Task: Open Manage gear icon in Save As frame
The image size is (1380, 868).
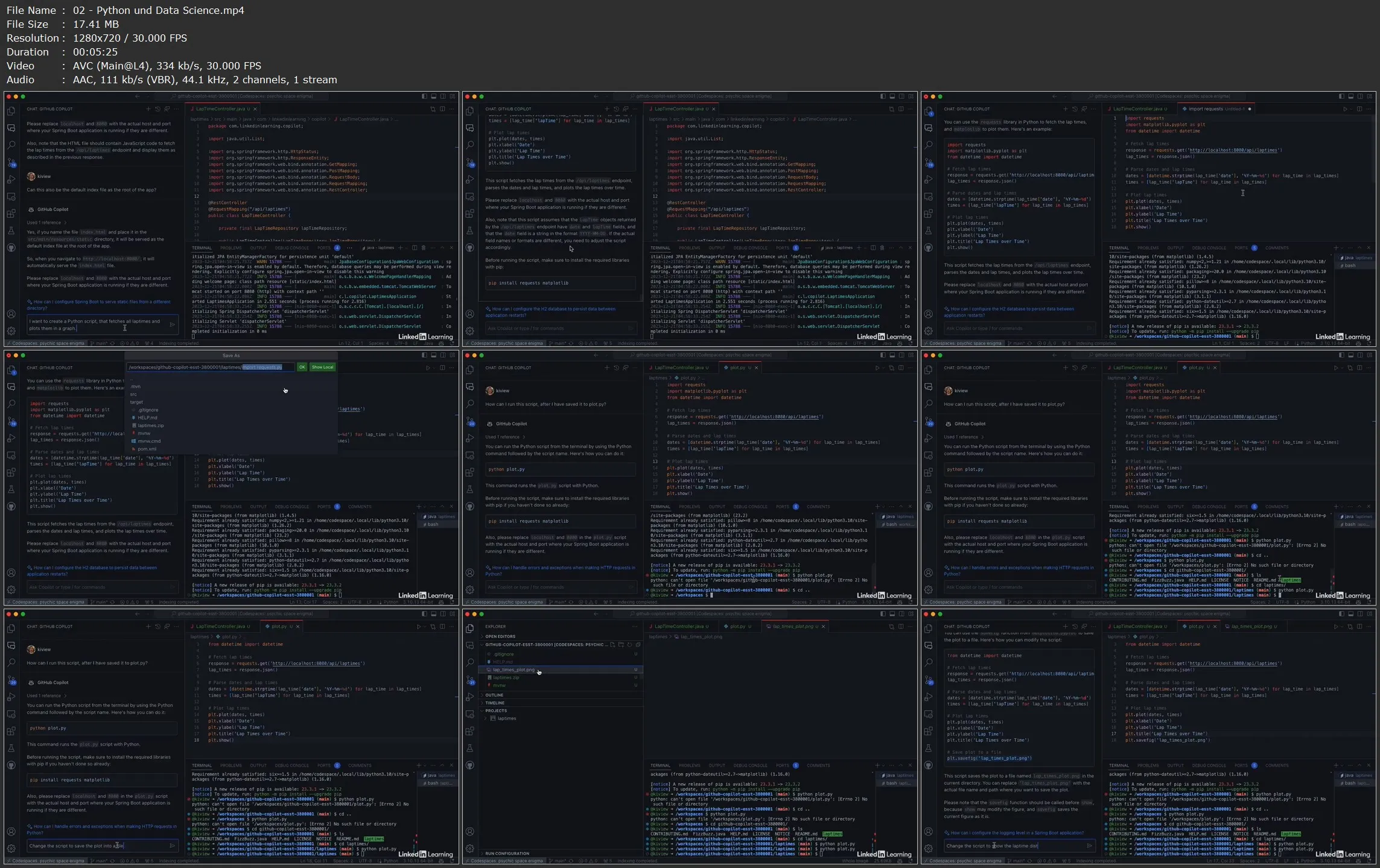Action: click(x=11, y=589)
